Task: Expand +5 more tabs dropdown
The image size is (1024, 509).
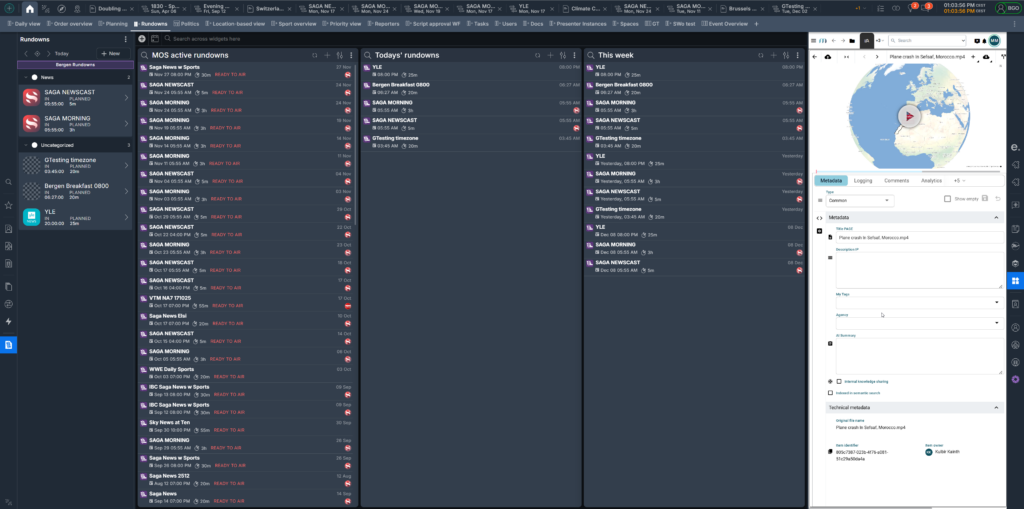Action: (959, 180)
